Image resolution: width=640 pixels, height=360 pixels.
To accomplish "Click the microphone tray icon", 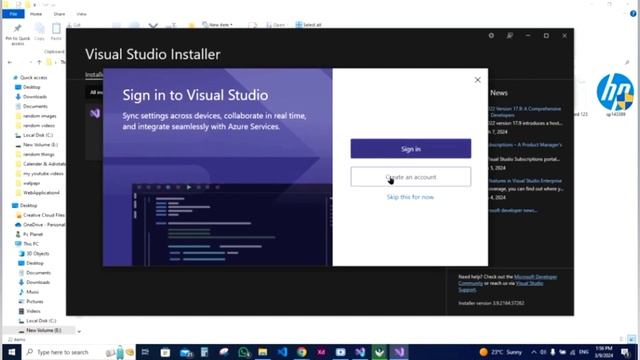I will click(553, 352).
